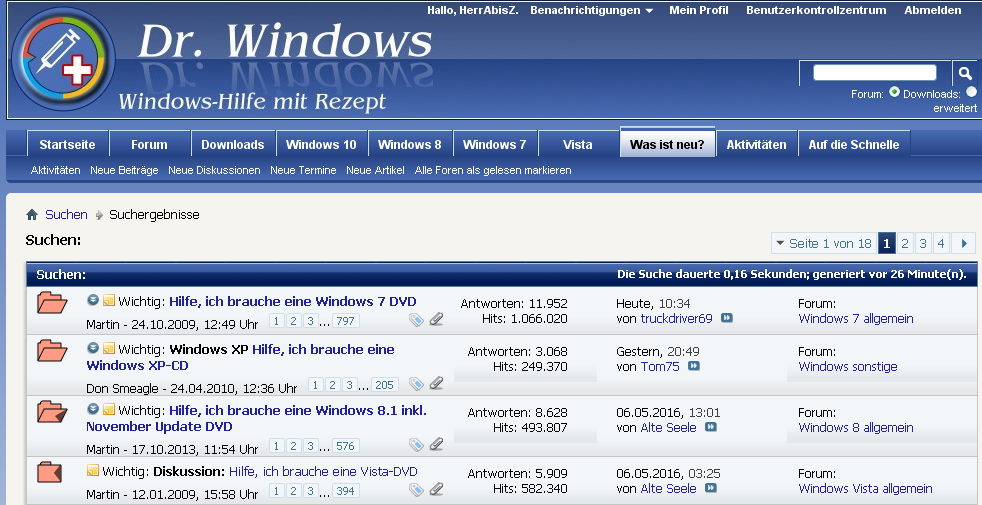Viewport: 982px width, 505px height.
Task: Click paperclip icon in Windows XP-CD row
Action: pyautogui.click(x=437, y=383)
